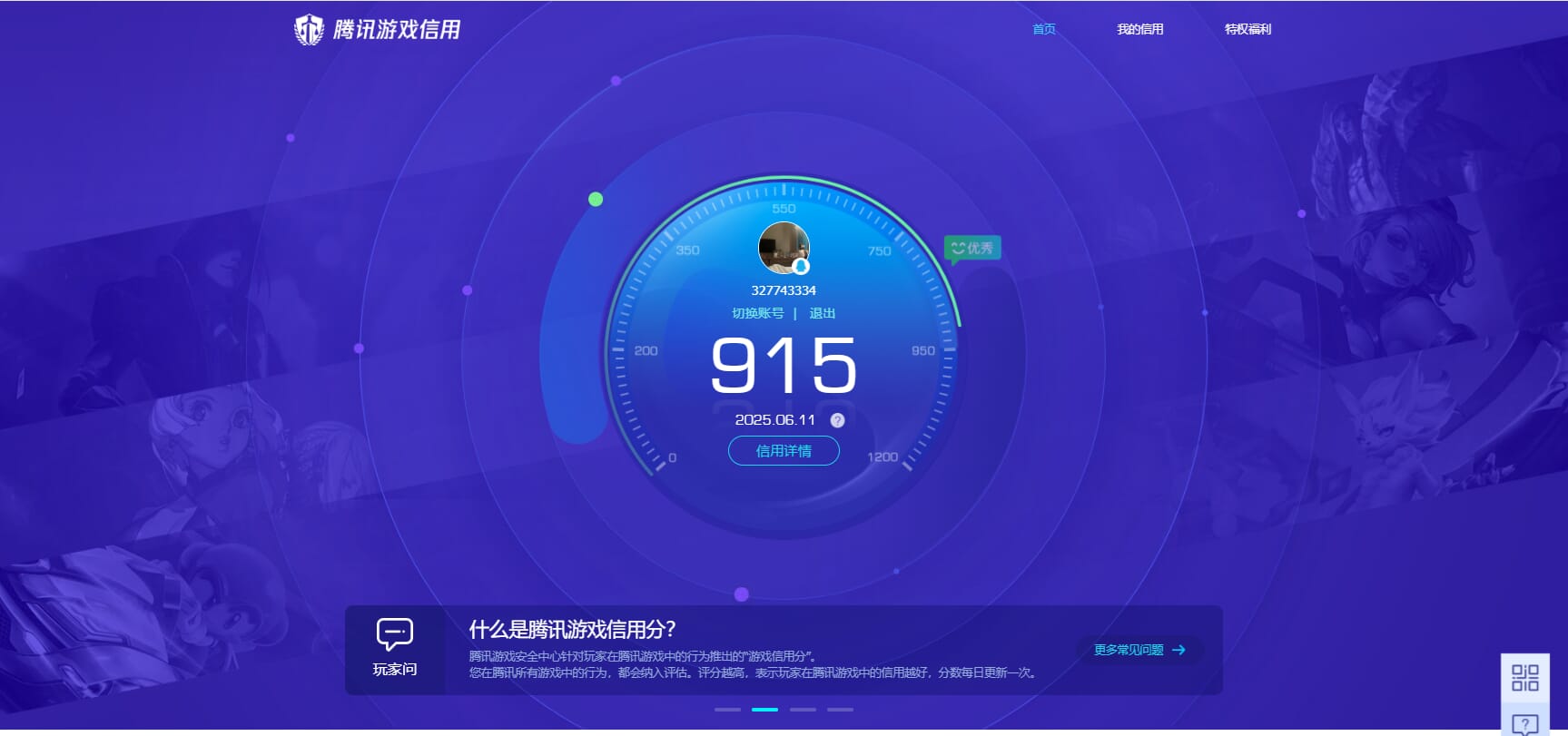
Task: Select the third carousel indicator dash
Action: click(803, 710)
